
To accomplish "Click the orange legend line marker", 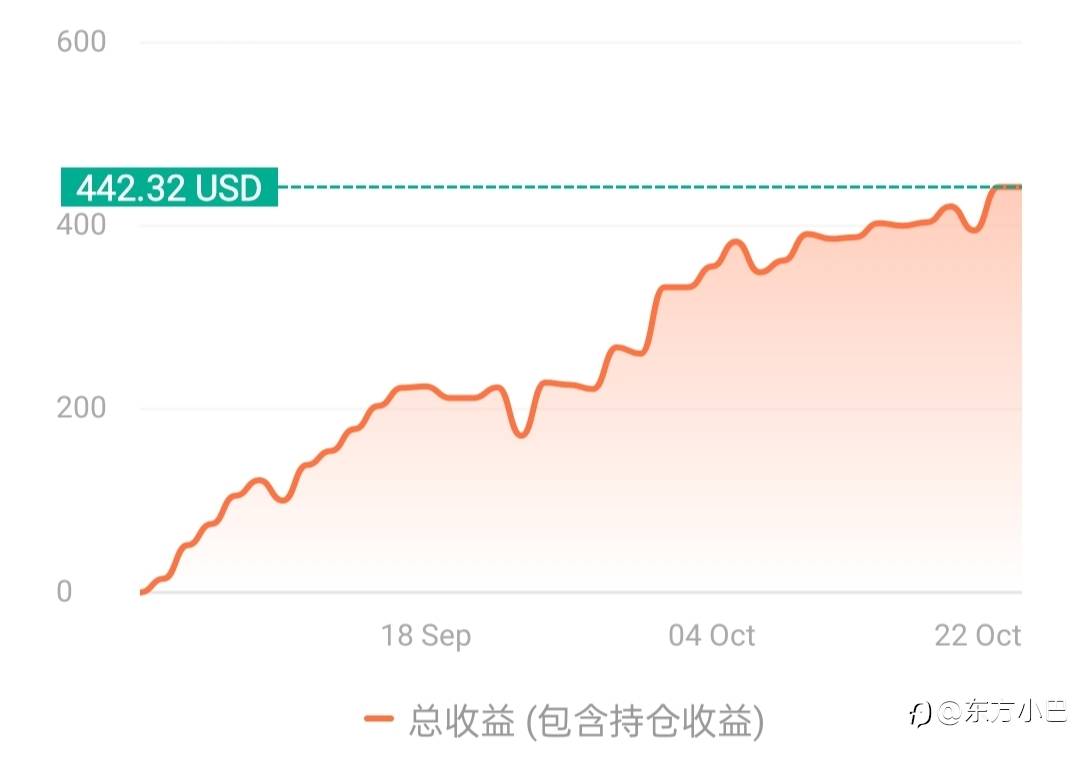I will coord(379,718).
